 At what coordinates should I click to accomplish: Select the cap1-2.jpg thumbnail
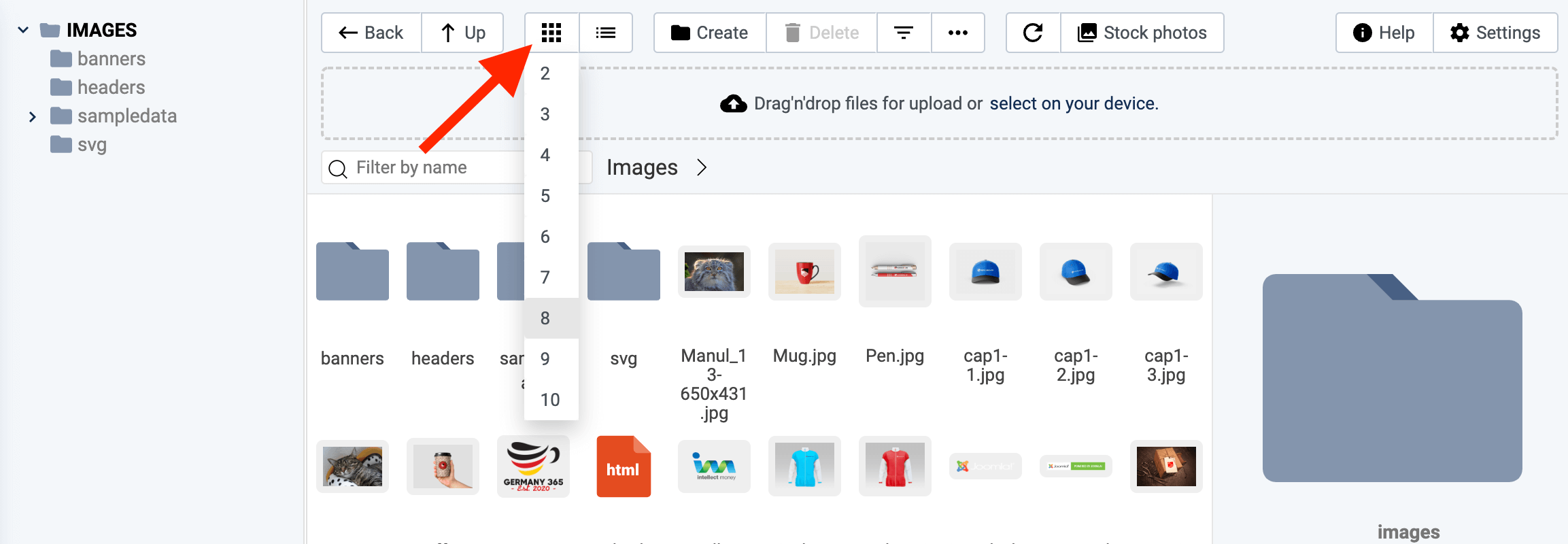pos(1076,271)
